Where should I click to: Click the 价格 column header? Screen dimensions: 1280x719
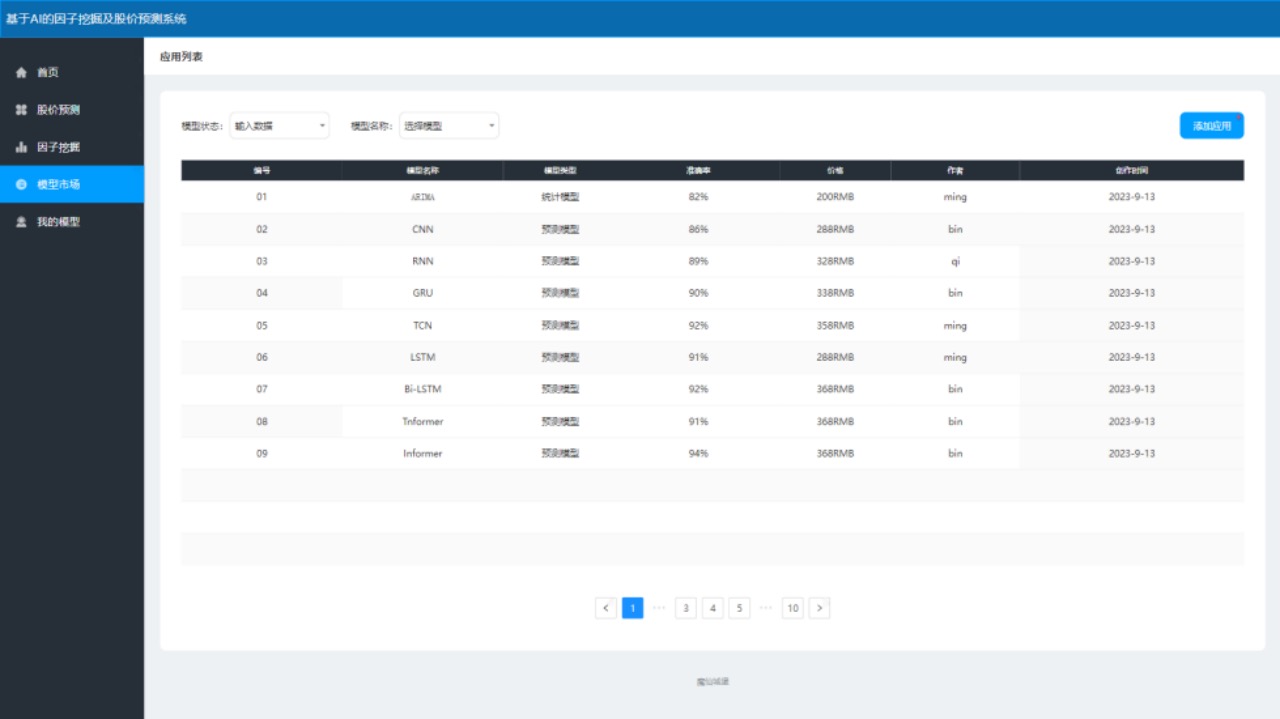[x=835, y=171]
